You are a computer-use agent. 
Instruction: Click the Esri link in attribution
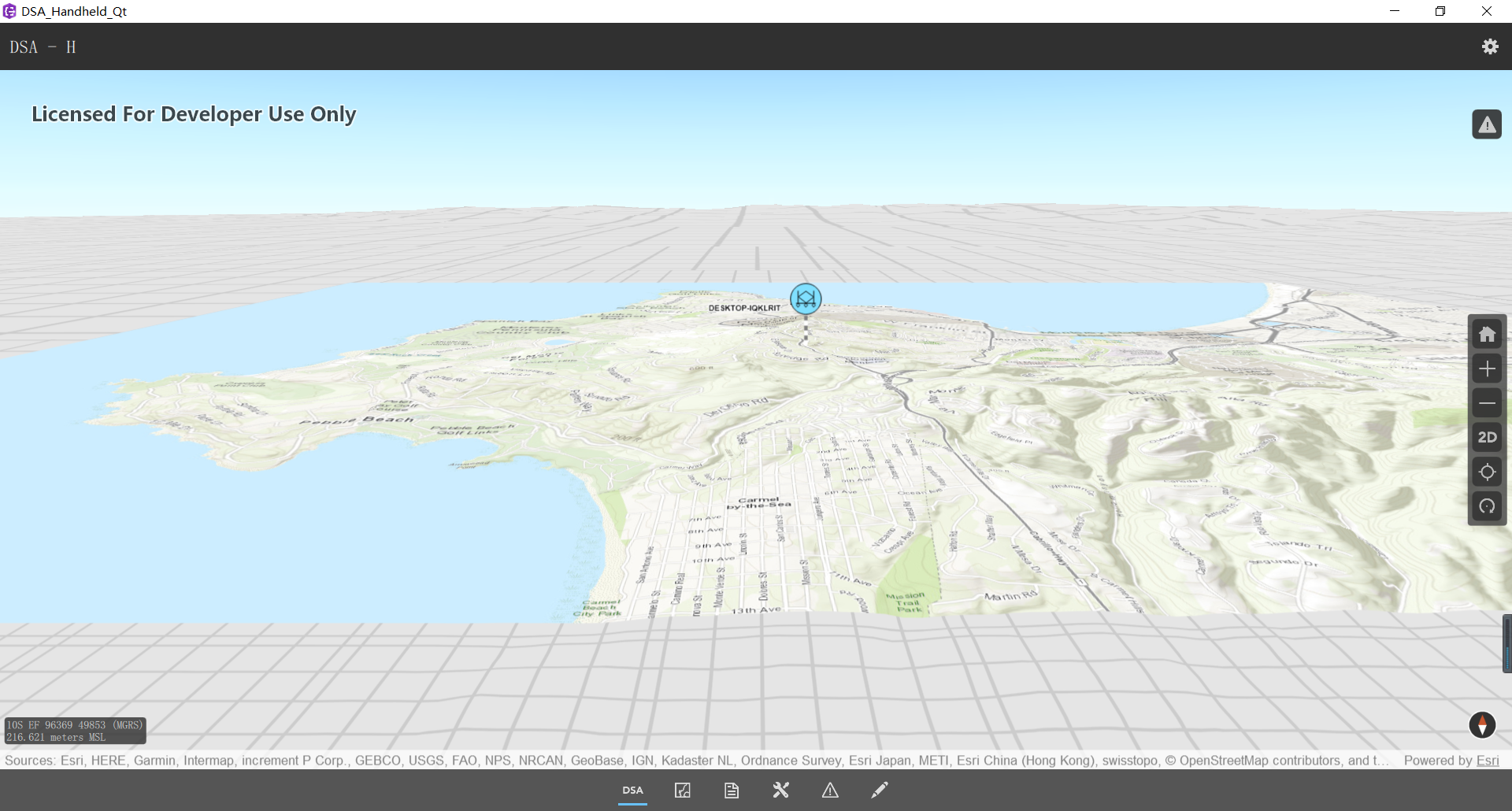pyautogui.click(x=1488, y=761)
